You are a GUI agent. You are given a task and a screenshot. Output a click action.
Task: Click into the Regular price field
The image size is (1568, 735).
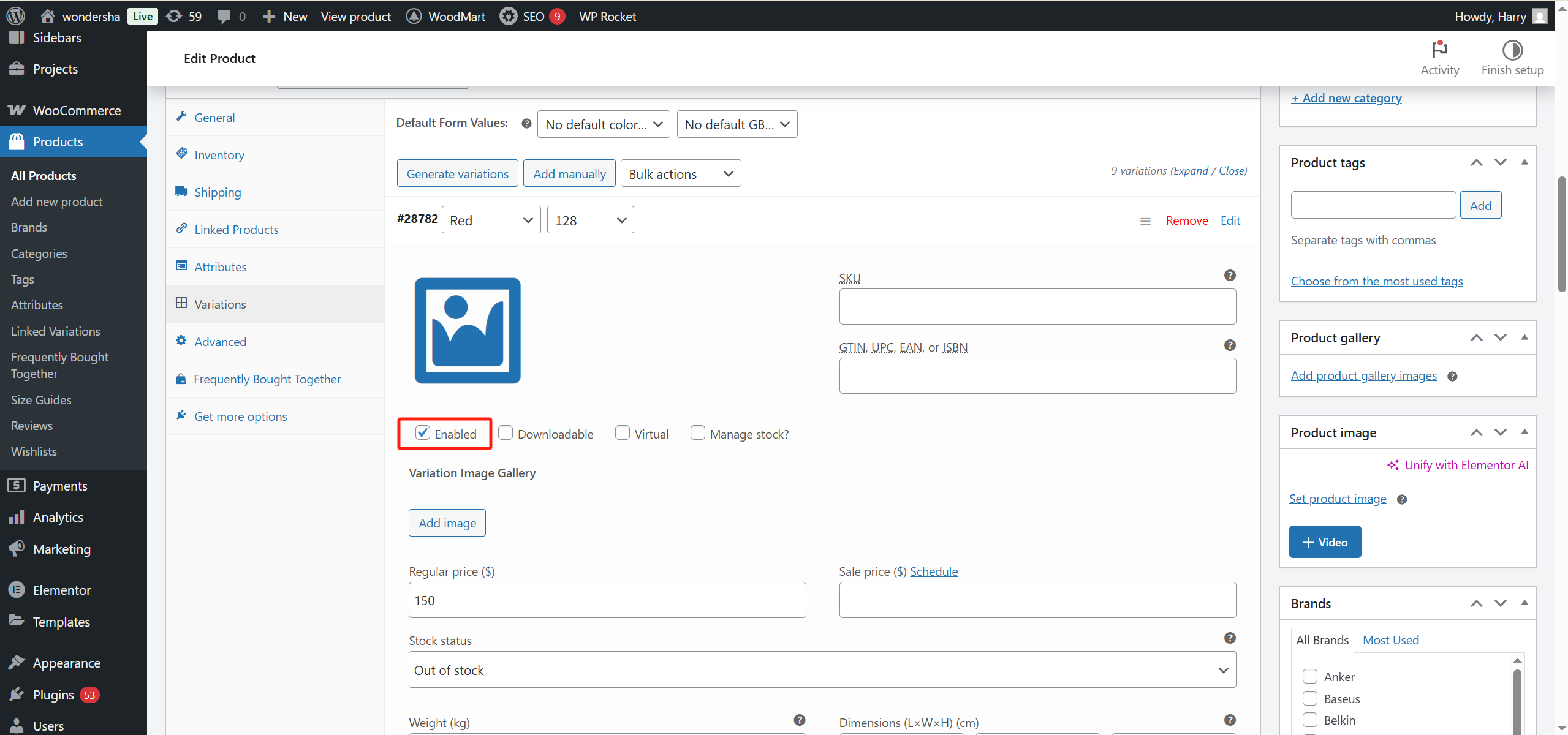tap(607, 600)
